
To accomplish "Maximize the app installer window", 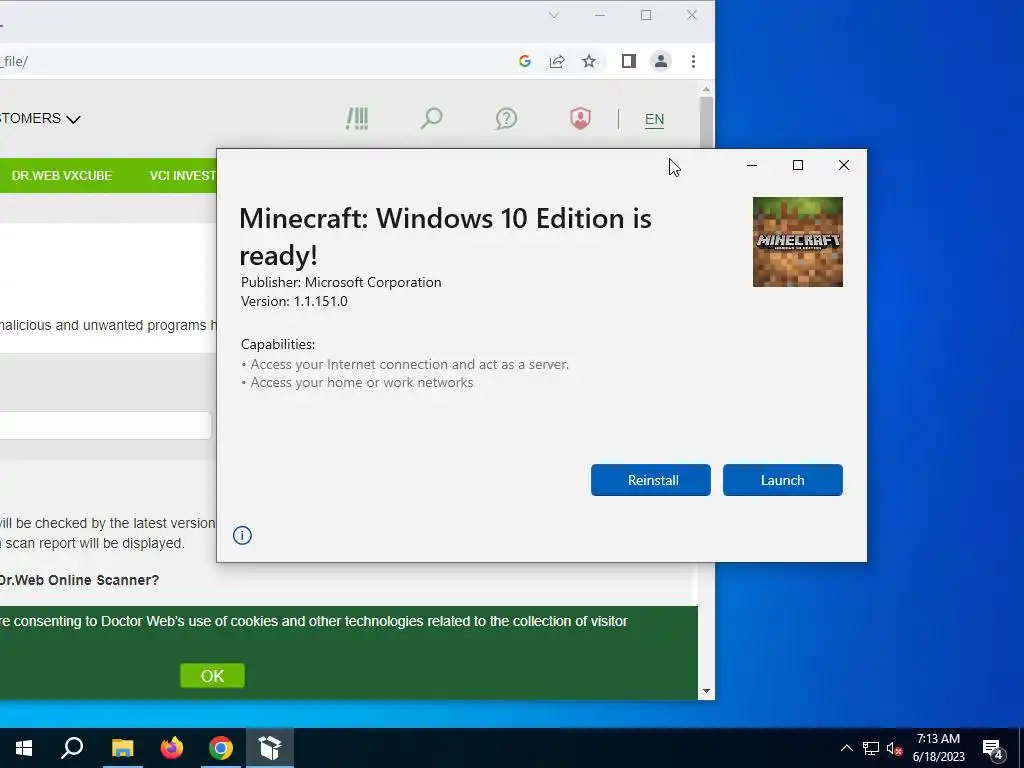I will pyautogui.click(x=797, y=165).
